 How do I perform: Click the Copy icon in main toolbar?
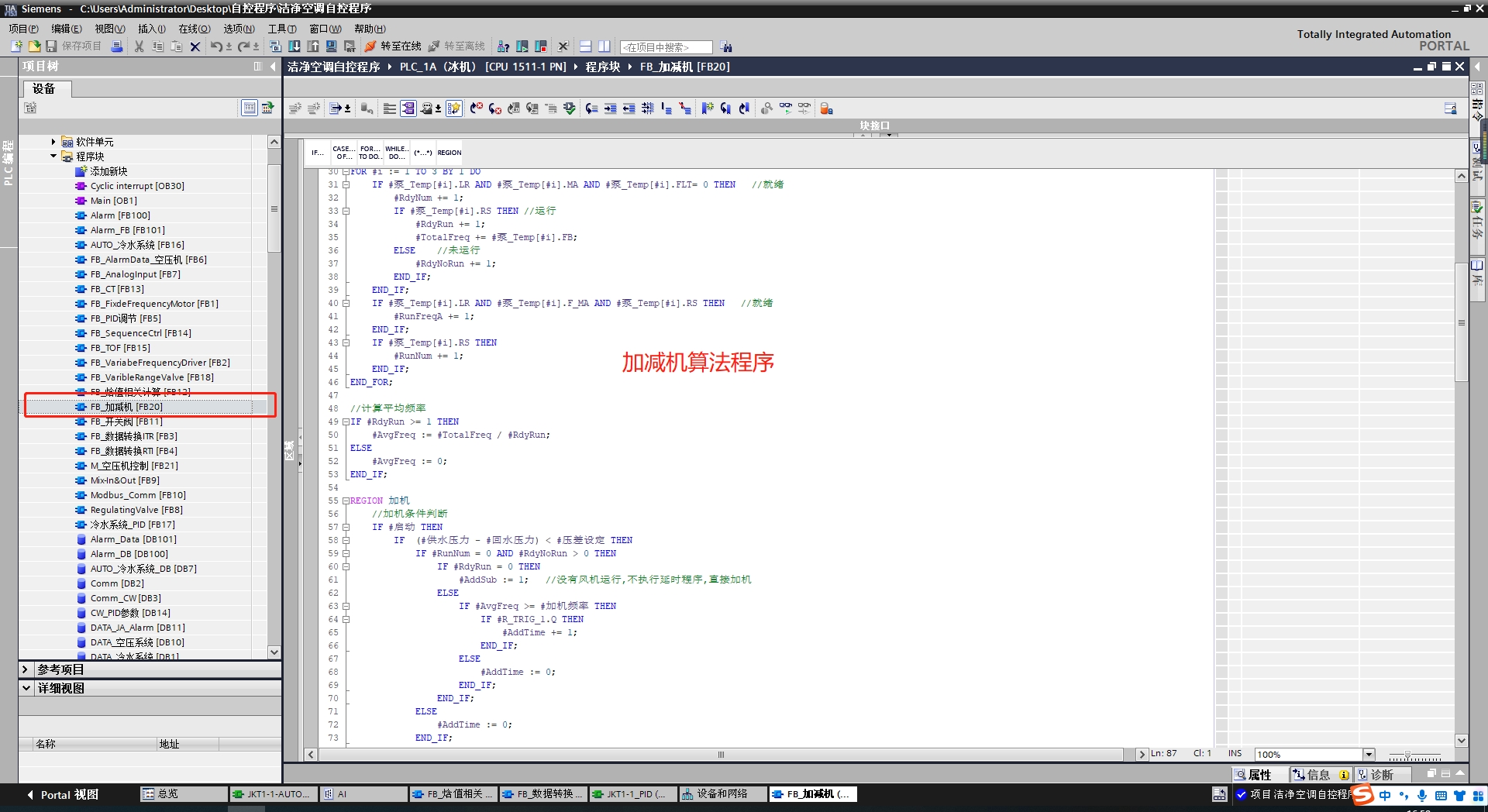click(158, 46)
